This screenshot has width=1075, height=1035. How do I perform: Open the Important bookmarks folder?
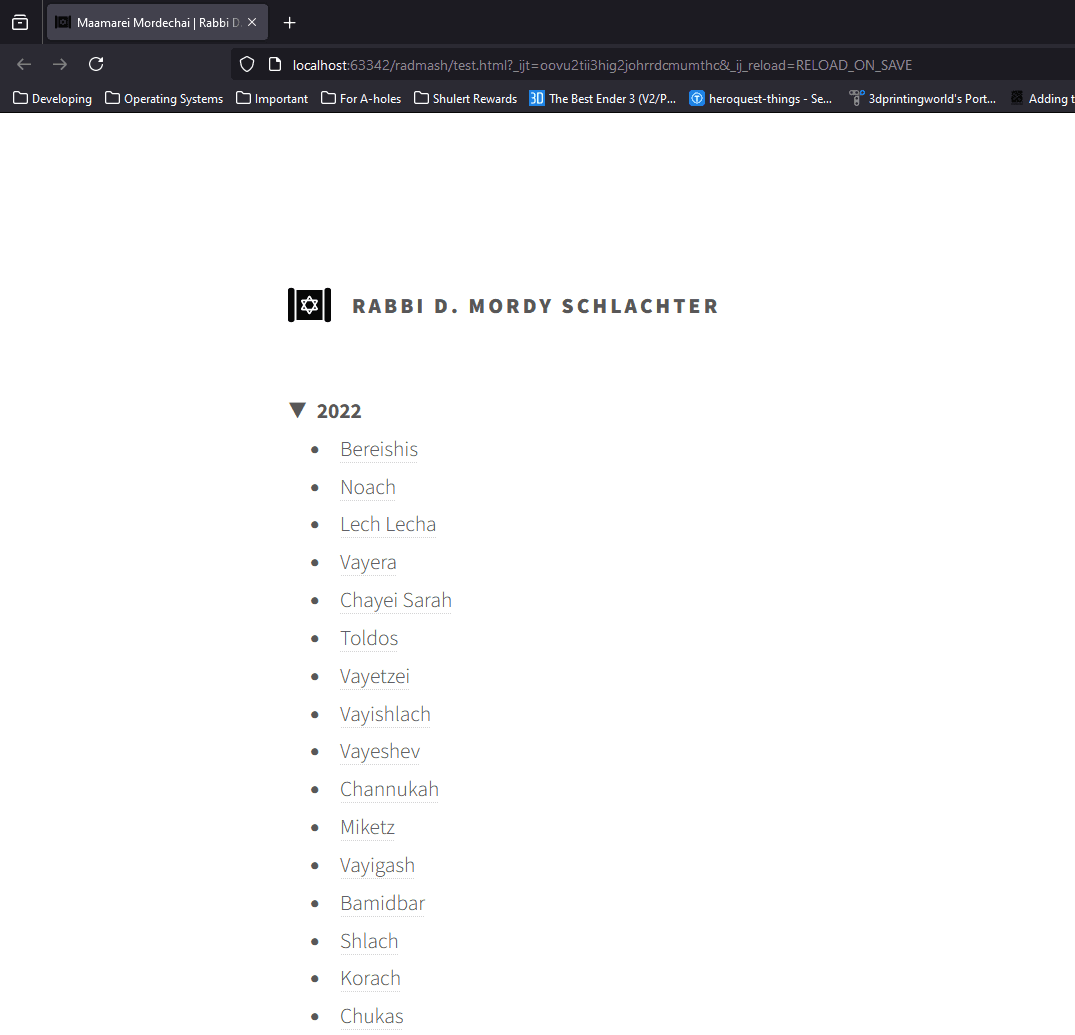click(x=272, y=99)
